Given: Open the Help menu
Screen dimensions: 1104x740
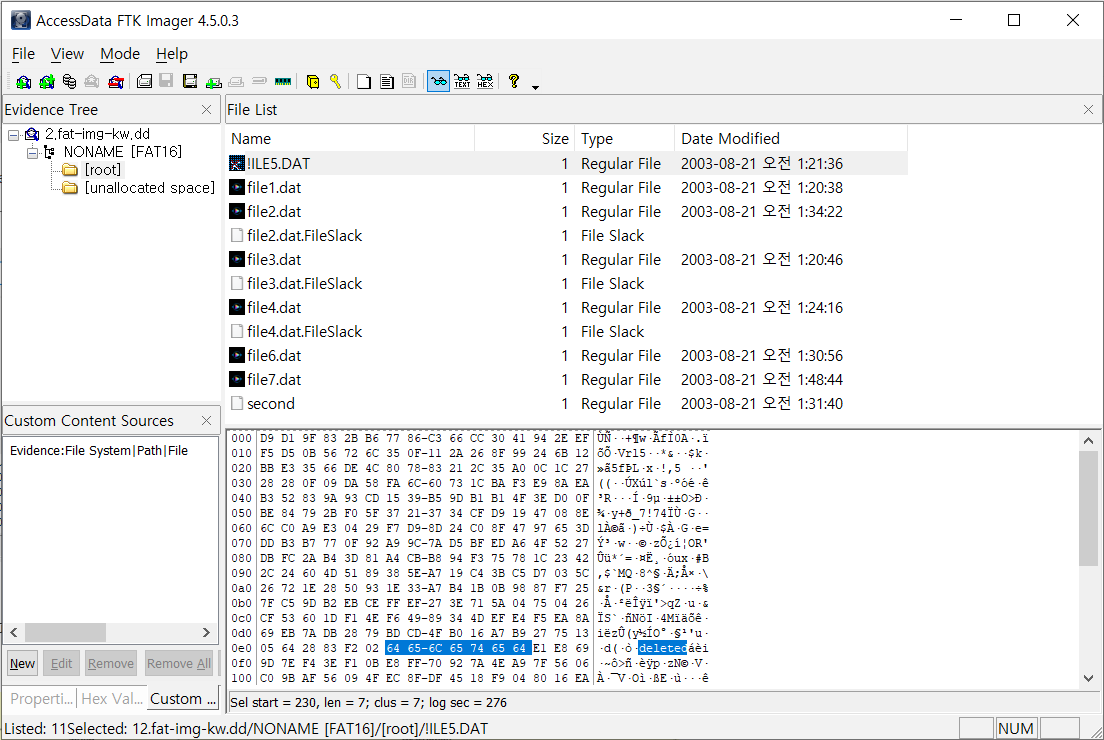Looking at the screenshot, I should coord(172,54).
